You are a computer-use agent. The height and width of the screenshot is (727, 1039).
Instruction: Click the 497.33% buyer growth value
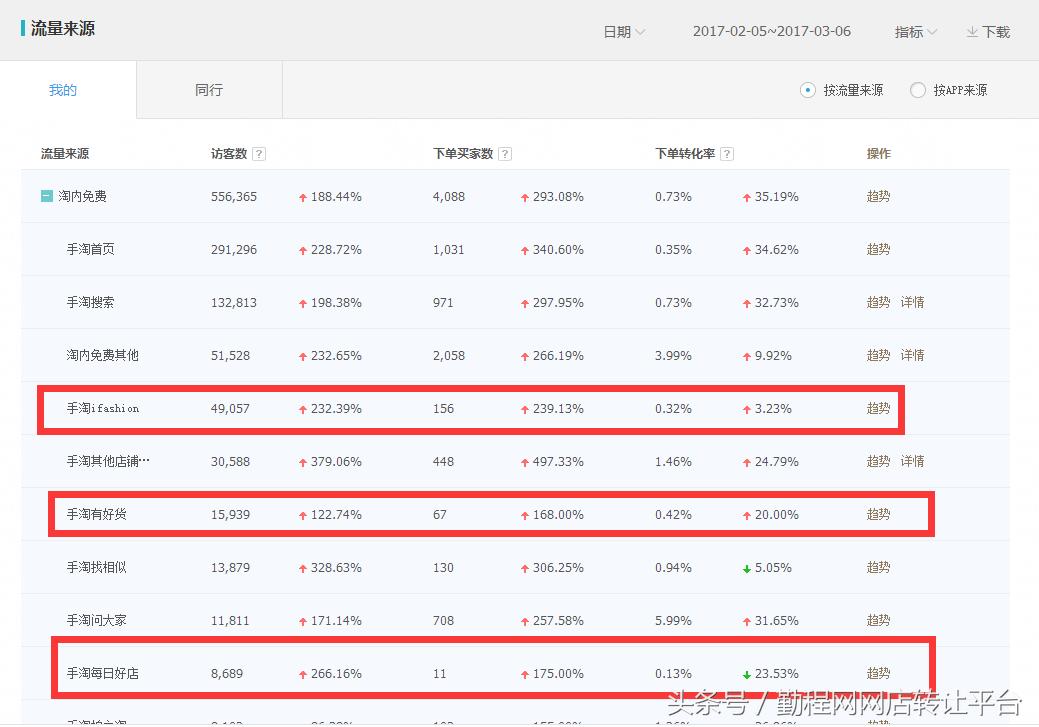(x=558, y=462)
